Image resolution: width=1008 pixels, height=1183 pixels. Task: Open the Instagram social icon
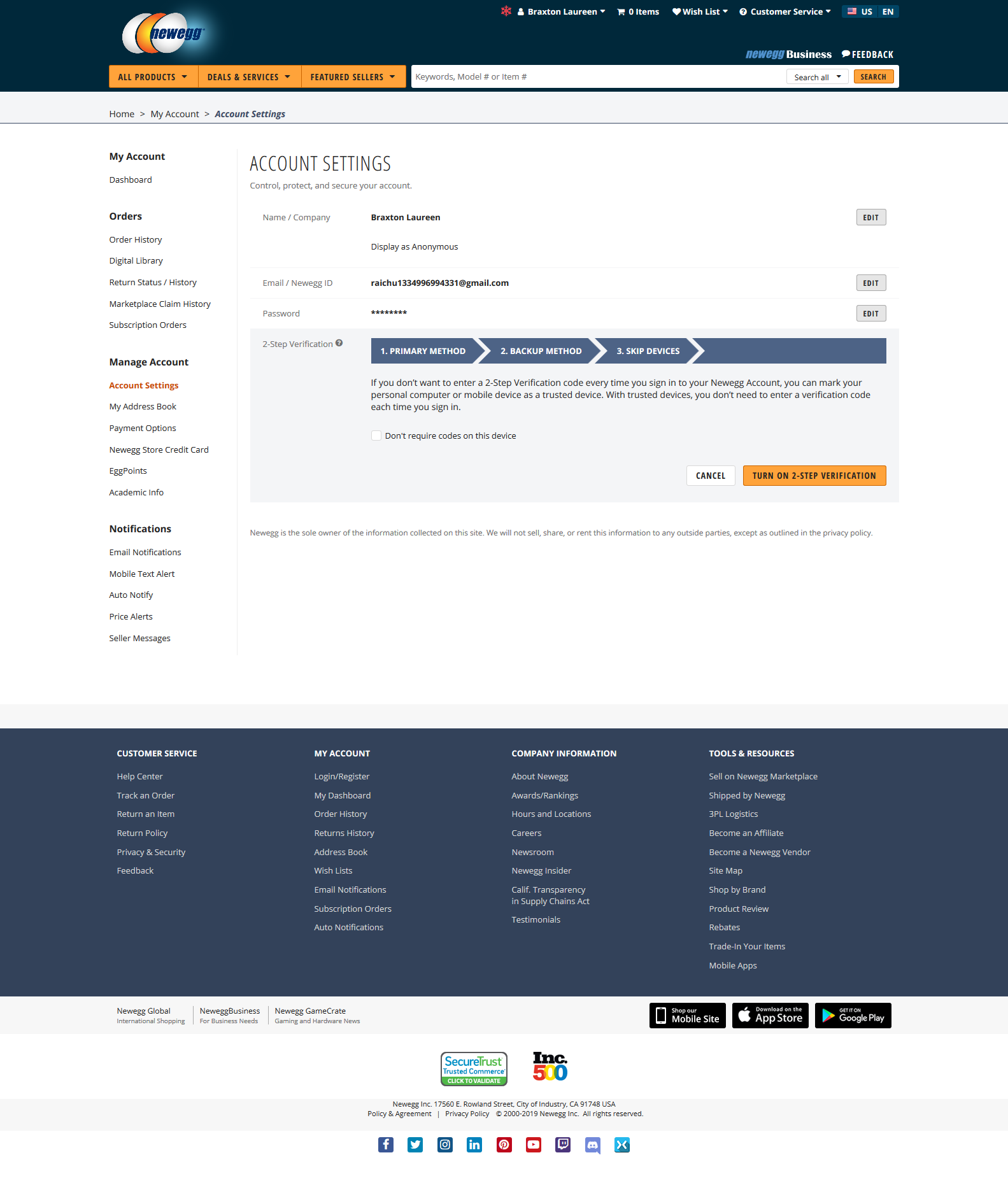(x=445, y=1145)
